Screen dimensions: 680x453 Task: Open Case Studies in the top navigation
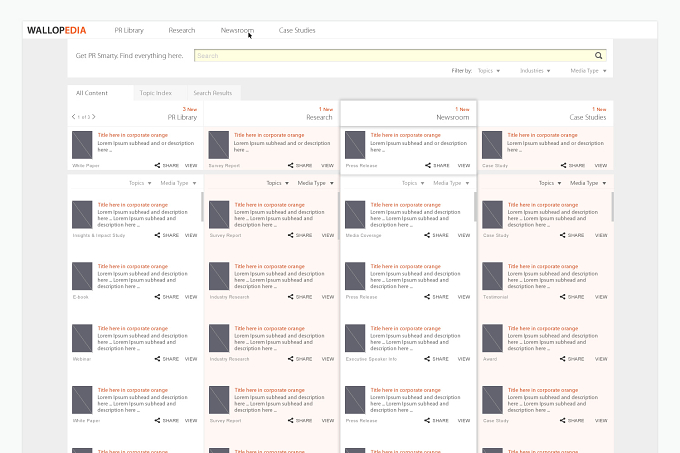tap(297, 30)
